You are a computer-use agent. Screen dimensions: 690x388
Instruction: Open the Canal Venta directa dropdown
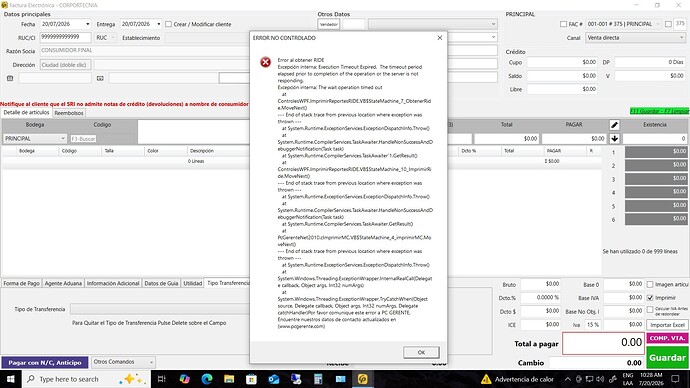[x=681, y=38]
